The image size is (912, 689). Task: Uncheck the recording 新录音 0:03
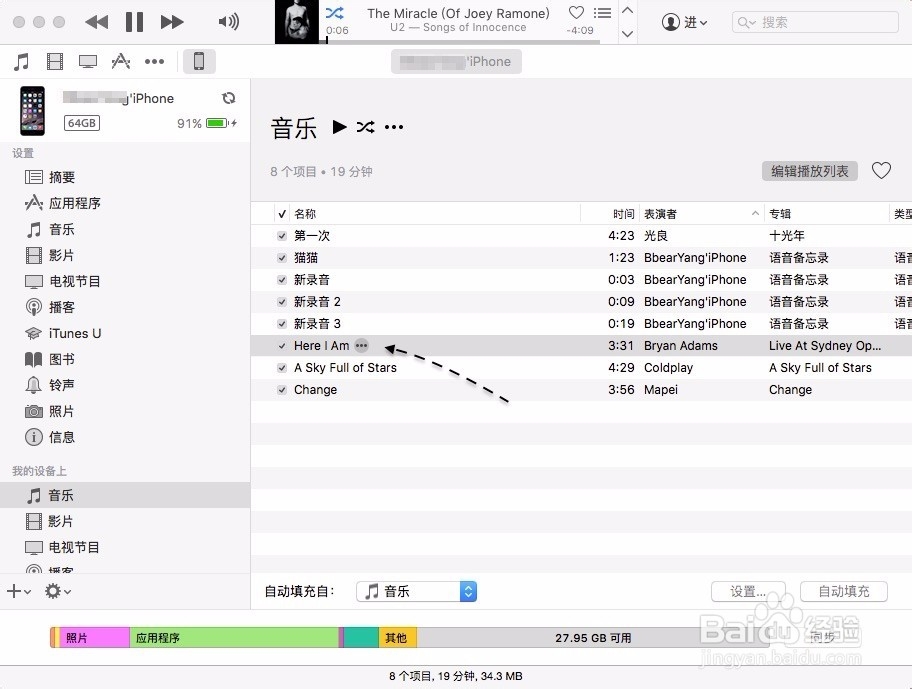coord(282,280)
